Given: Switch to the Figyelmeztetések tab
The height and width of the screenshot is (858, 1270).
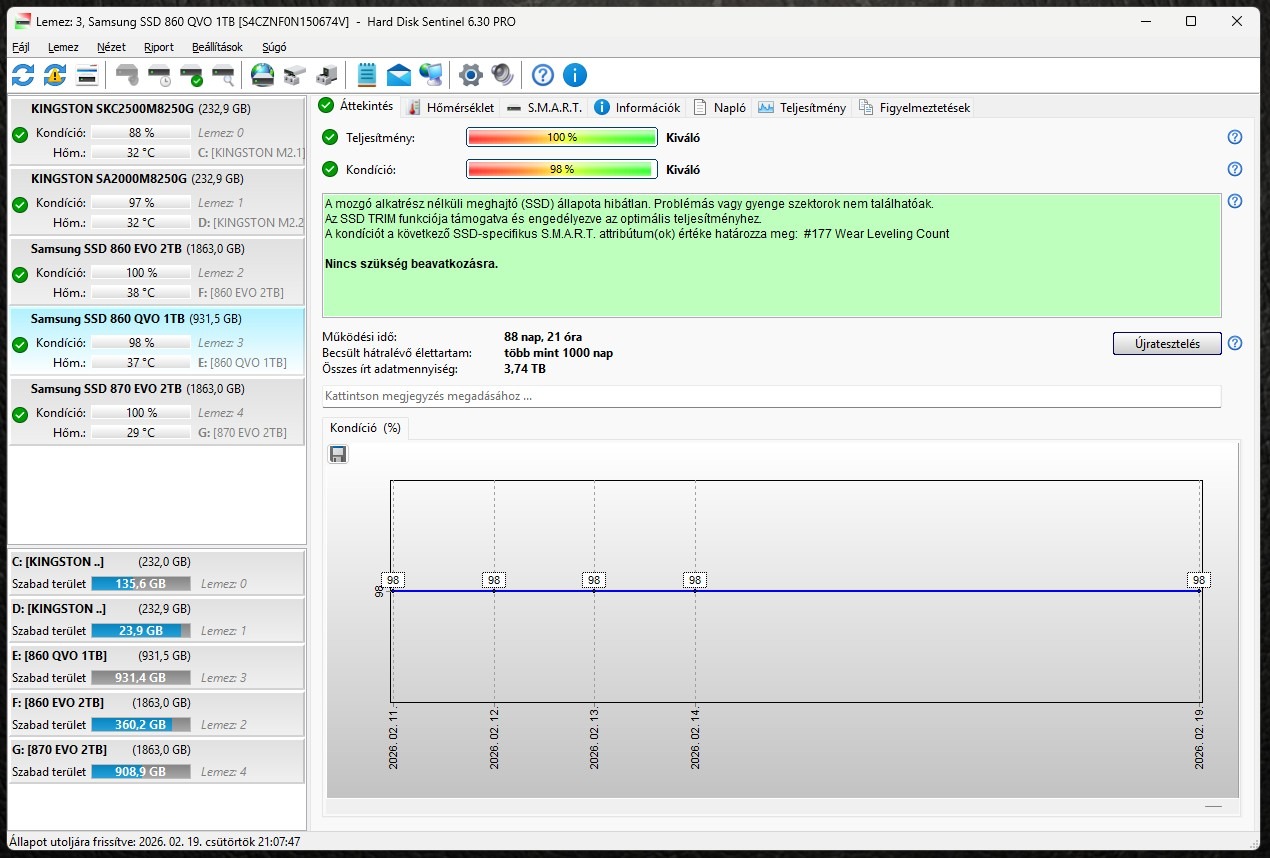Looking at the screenshot, I should (914, 107).
